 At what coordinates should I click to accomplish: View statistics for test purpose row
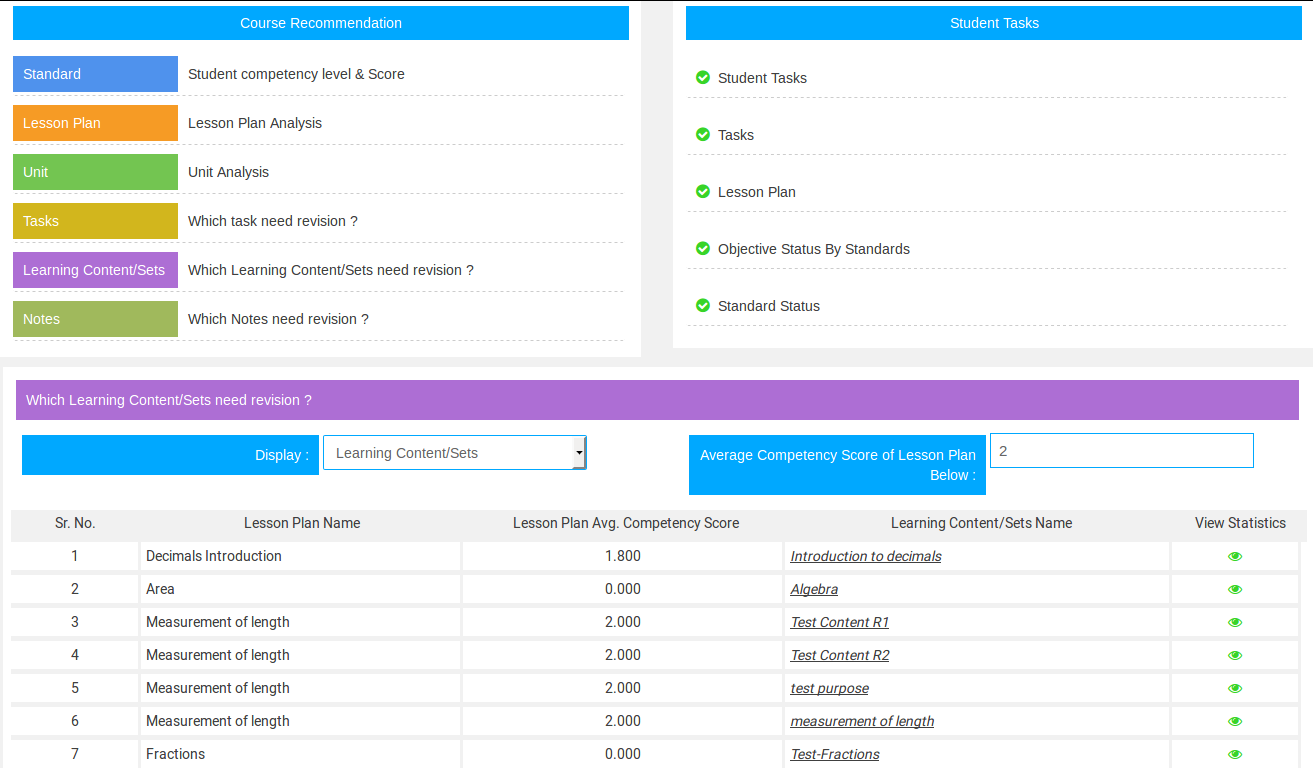[x=1235, y=689]
